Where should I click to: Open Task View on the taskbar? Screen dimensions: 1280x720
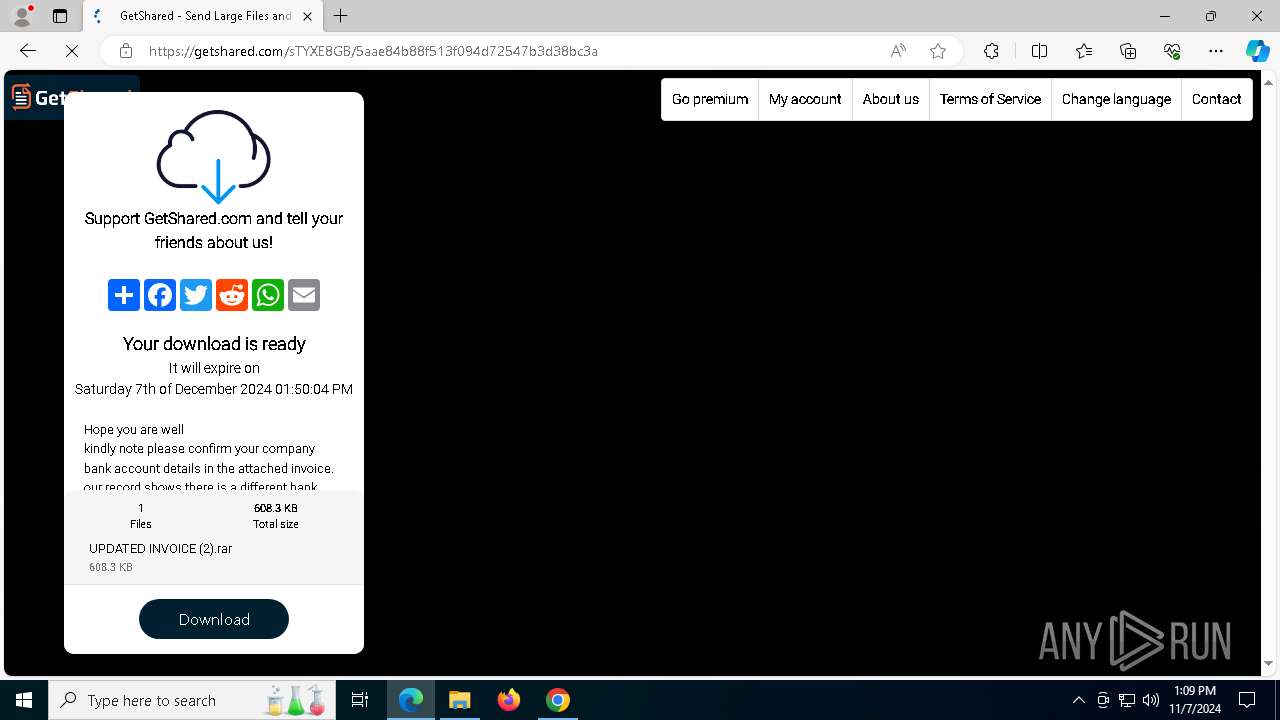(360, 700)
